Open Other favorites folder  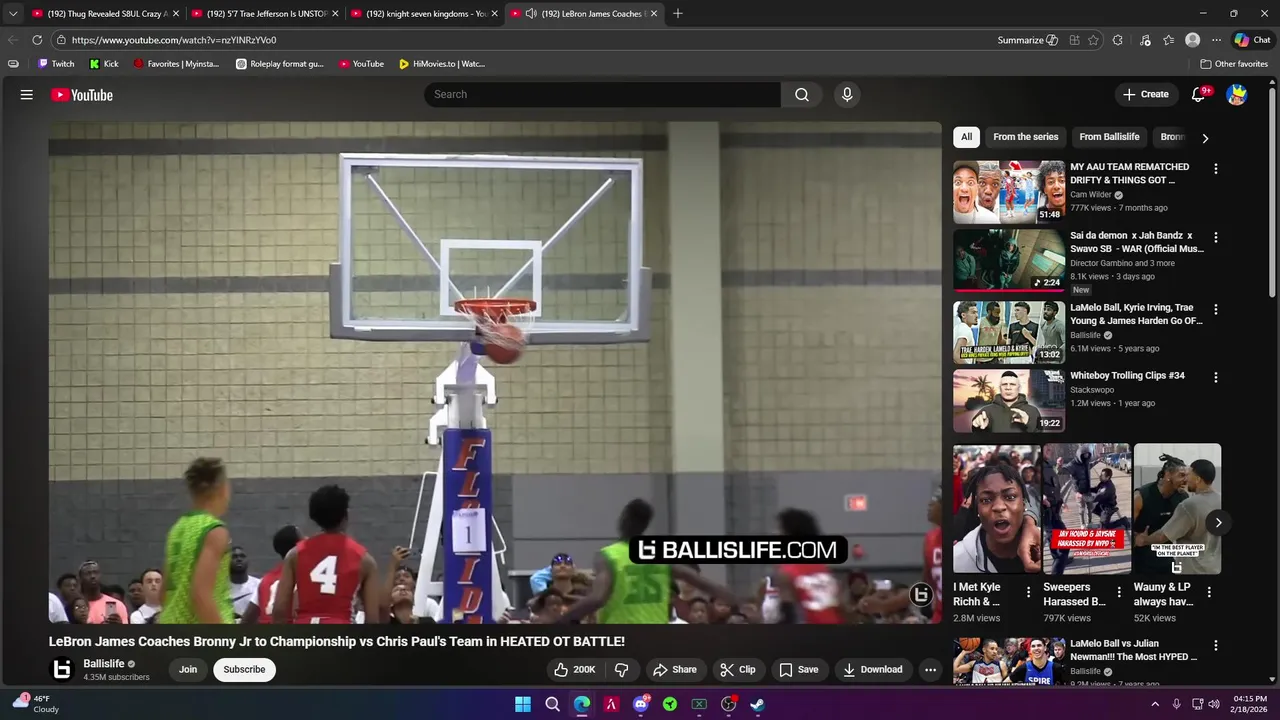tap(1234, 64)
